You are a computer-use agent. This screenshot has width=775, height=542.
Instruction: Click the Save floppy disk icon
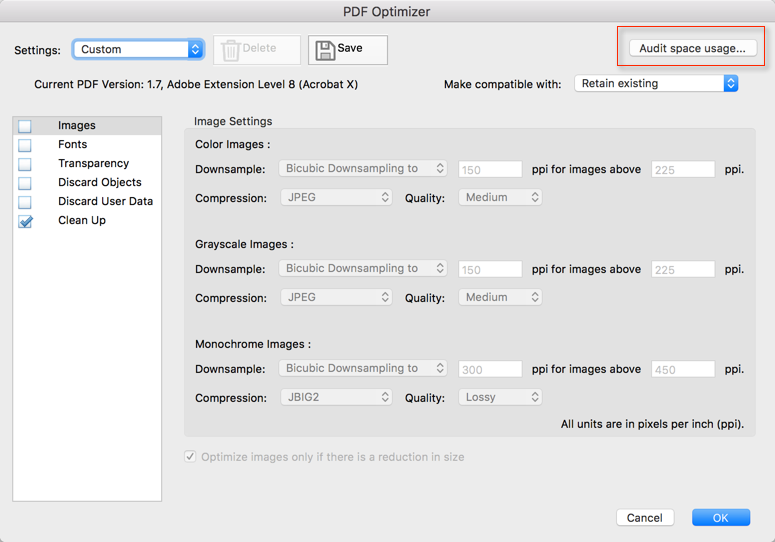(x=325, y=50)
